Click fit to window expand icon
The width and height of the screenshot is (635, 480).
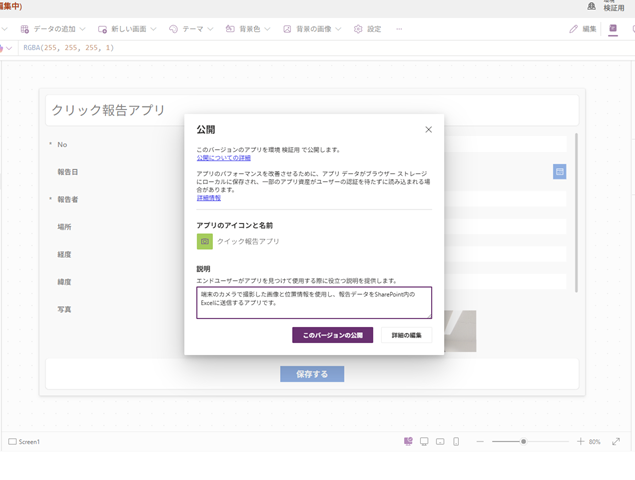pyautogui.click(x=616, y=441)
